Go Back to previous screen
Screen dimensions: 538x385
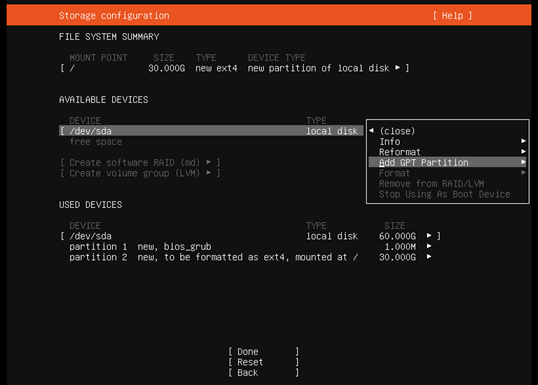click(x=264, y=373)
